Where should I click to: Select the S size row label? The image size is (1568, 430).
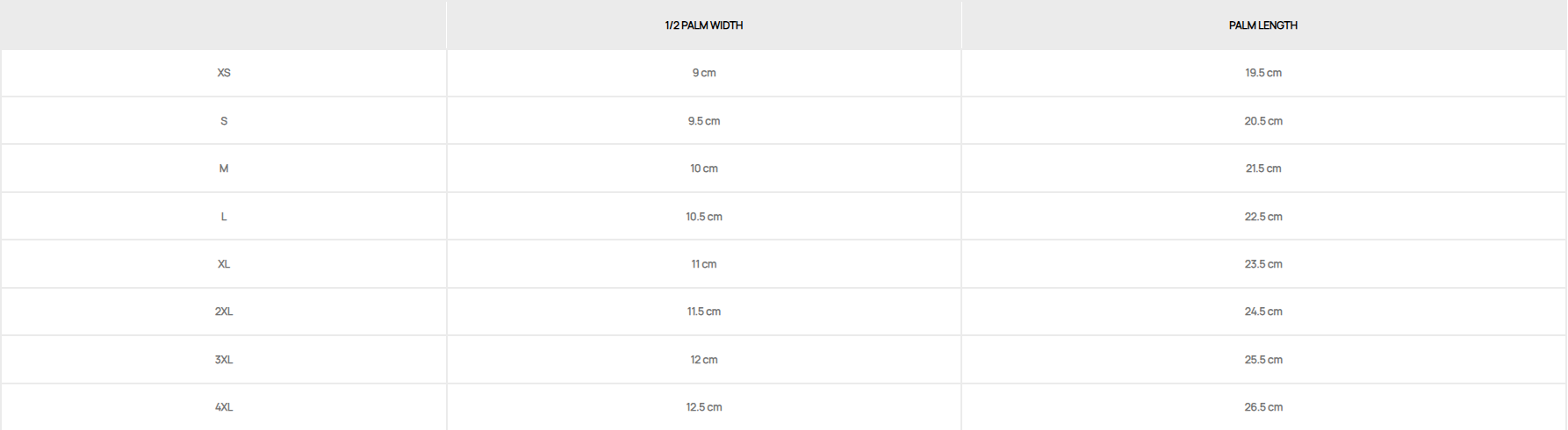pos(224,121)
